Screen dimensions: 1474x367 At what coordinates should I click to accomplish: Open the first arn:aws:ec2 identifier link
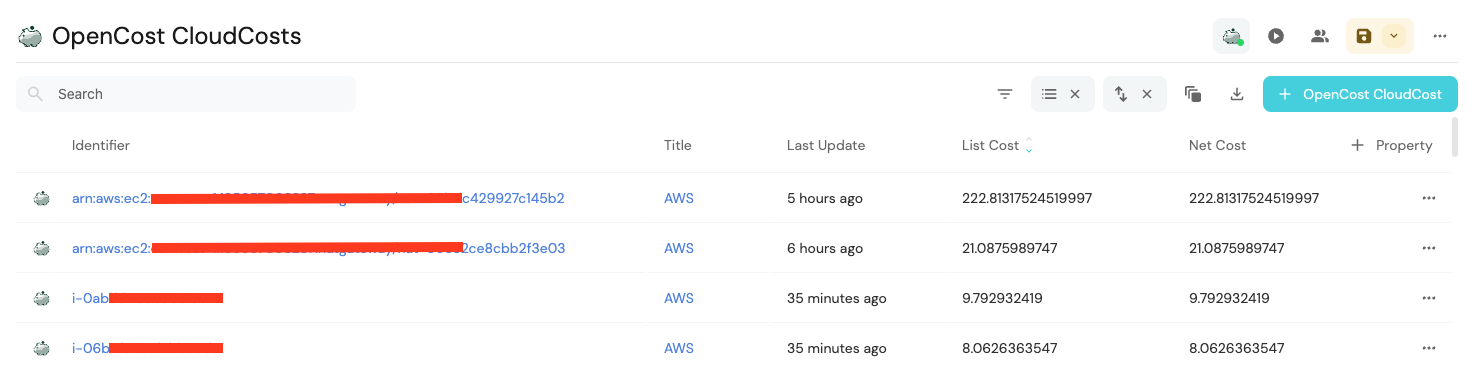pos(318,198)
